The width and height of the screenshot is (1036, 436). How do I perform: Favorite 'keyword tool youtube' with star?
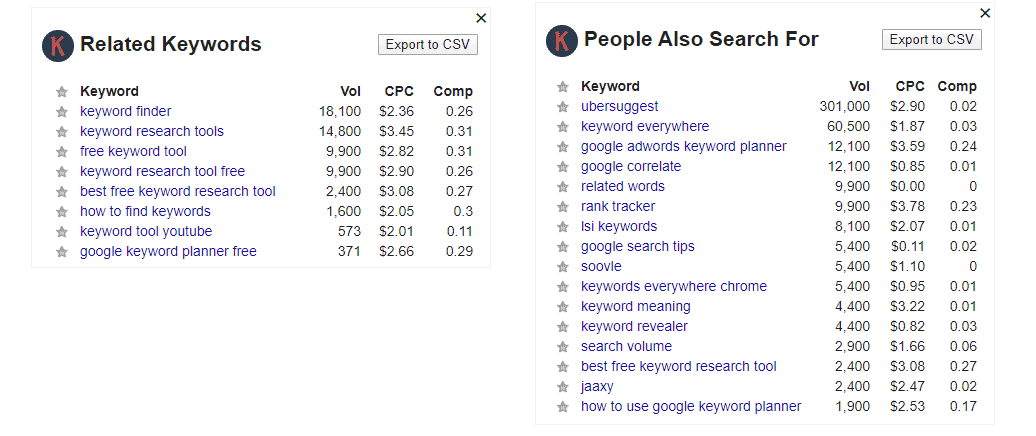(x=62, y=232)
